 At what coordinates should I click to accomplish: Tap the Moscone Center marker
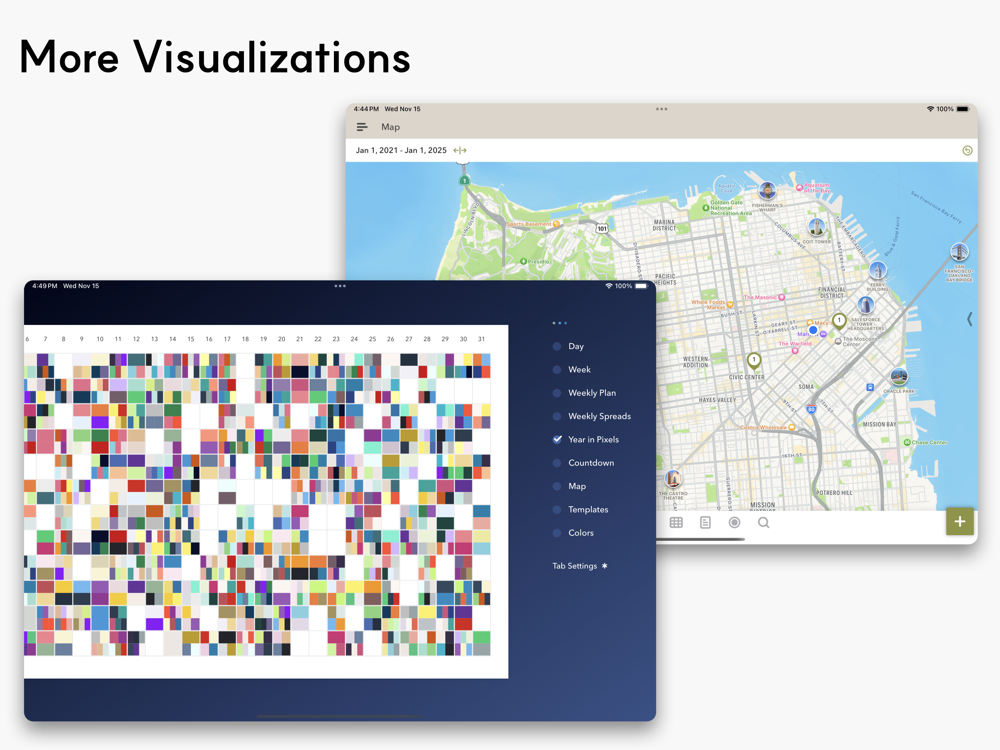pos(838,341)
